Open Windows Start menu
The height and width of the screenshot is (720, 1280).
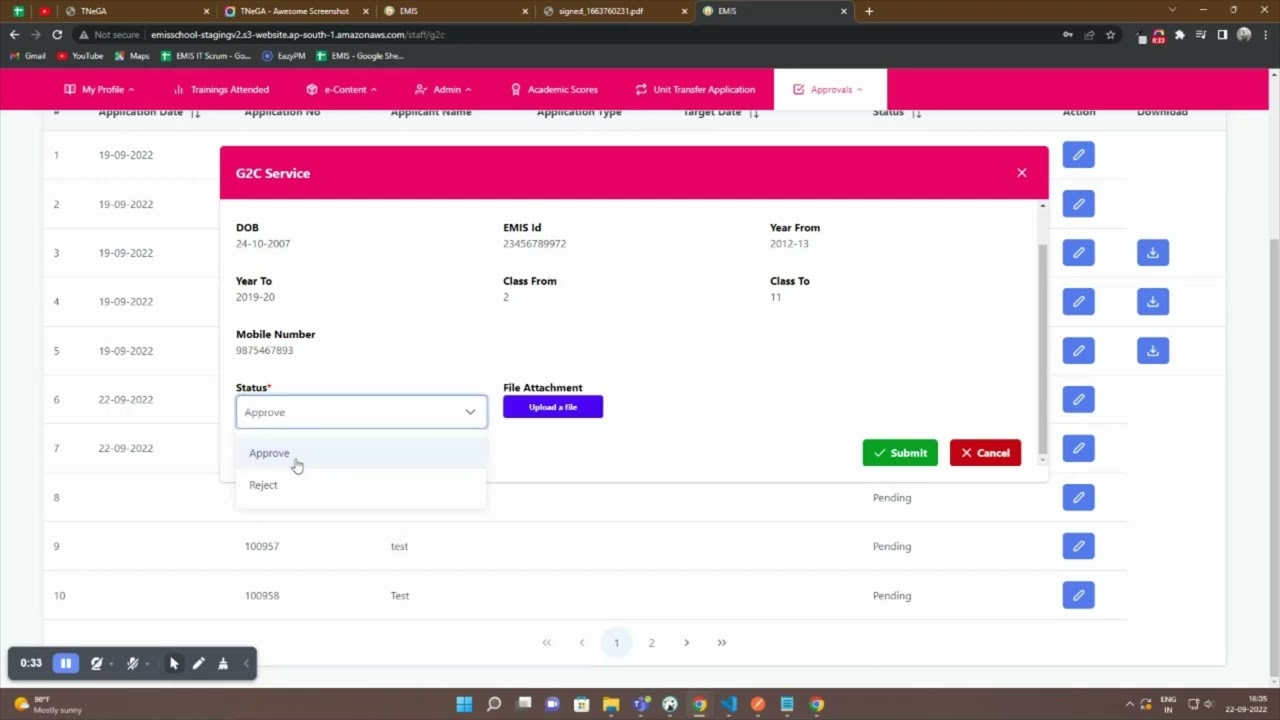464,704
